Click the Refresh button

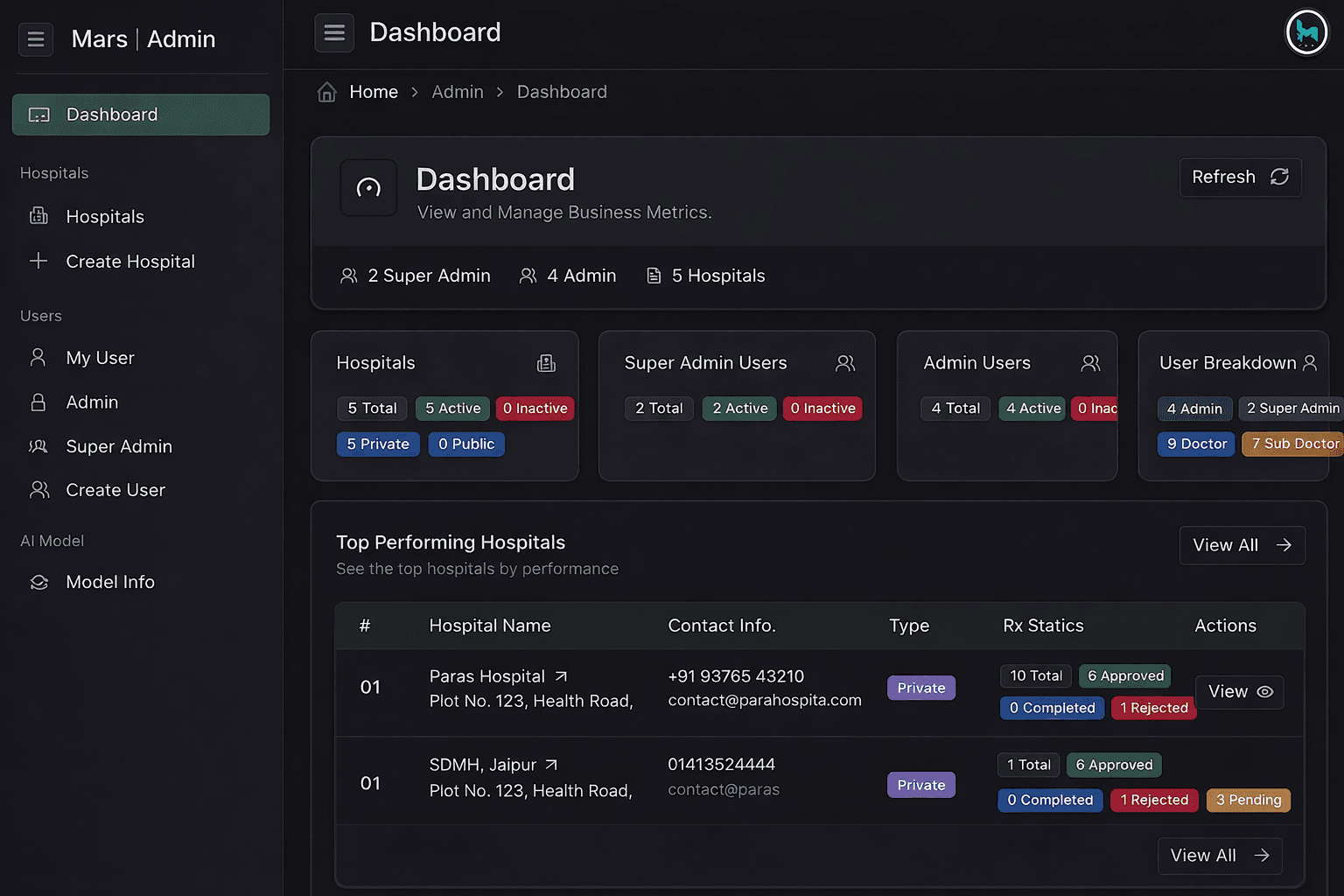(1240, 177)
